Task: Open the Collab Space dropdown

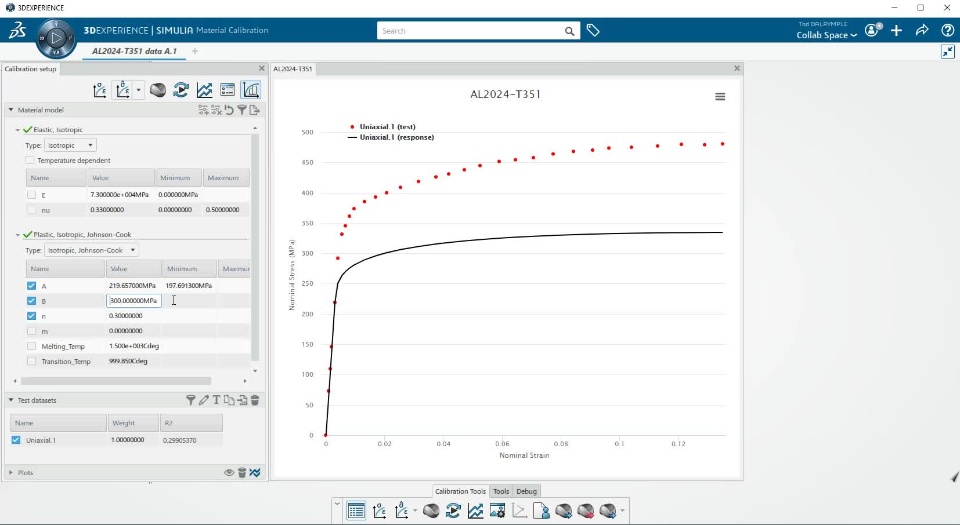Action: click(x=827, y=35)
